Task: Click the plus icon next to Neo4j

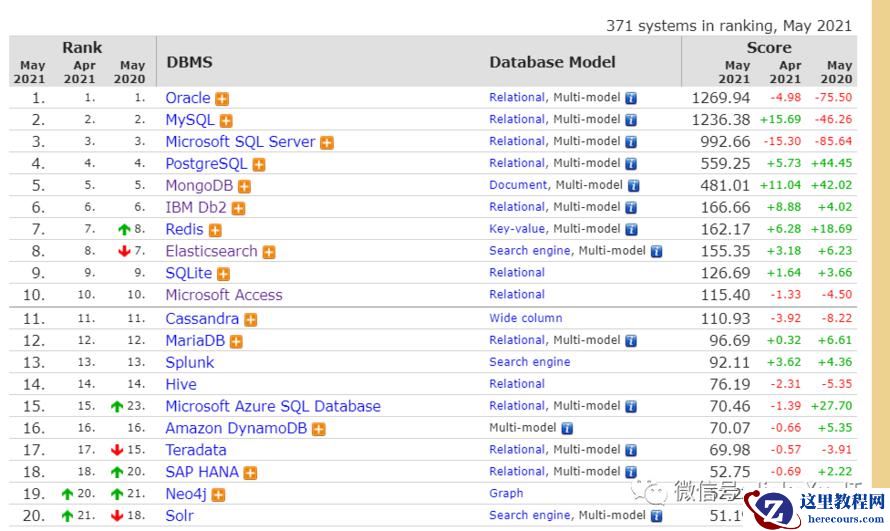Action: pyautogui.click(x=218, y=495)
